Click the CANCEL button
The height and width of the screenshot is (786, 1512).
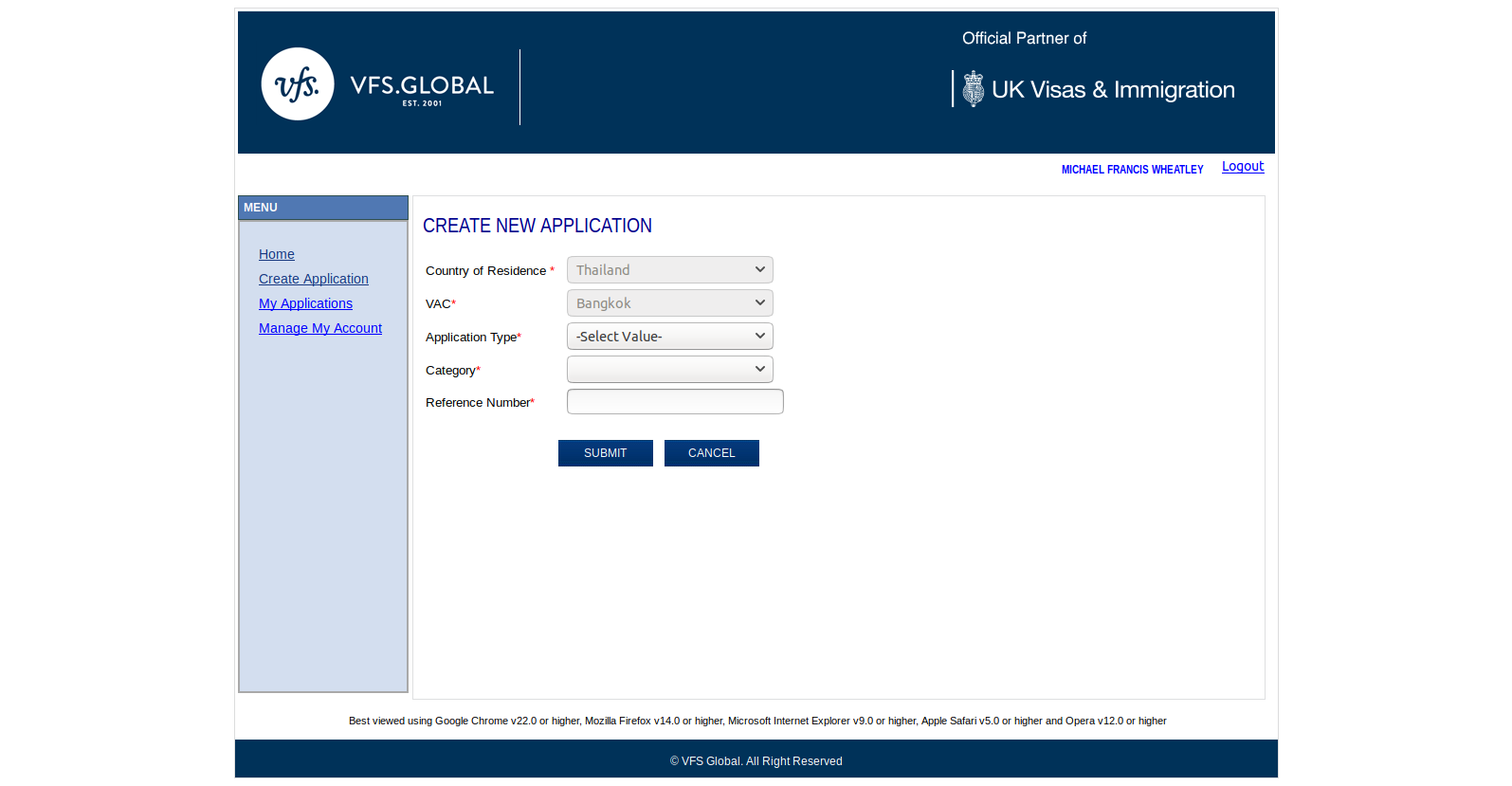point(712,453)
